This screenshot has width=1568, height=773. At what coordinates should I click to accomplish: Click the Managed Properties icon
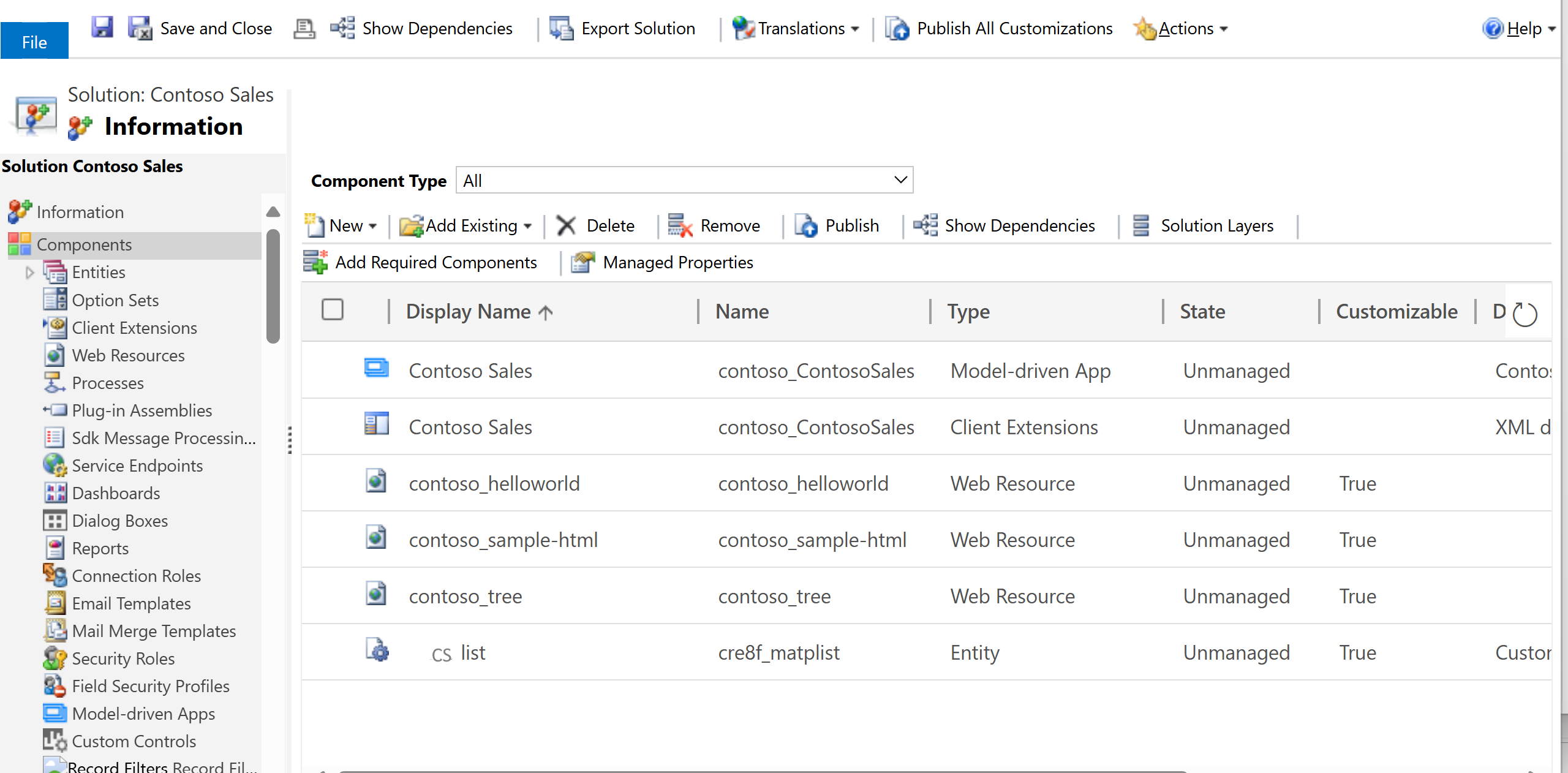pyautogui.click(x=582, y=262)
